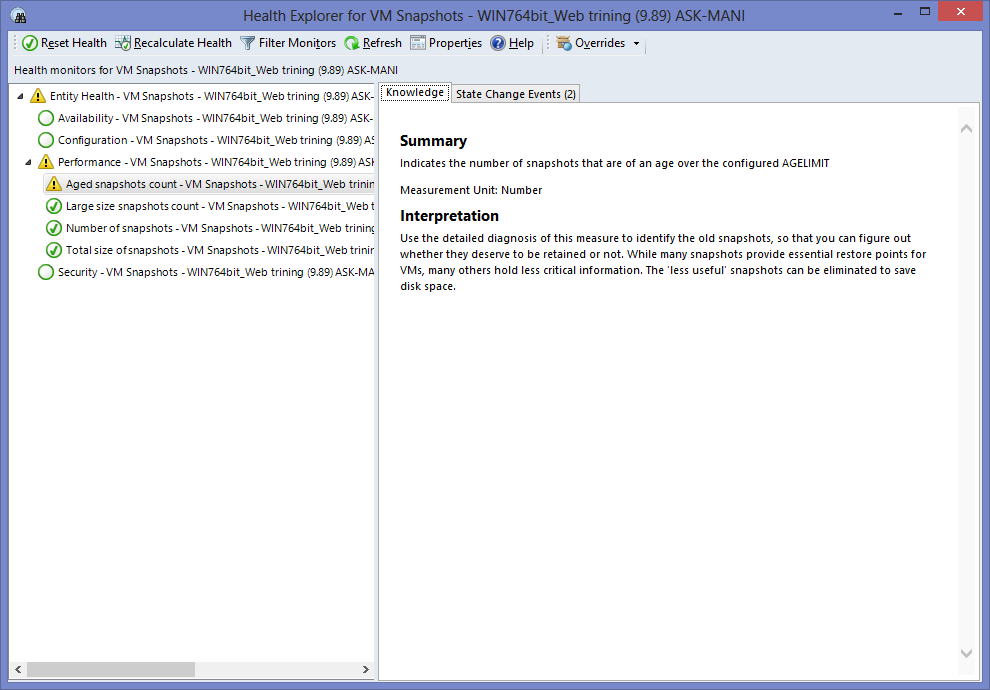Click the Large size snapshots healthy icon
Screen dimensions: 990x690
coord(54,206)
